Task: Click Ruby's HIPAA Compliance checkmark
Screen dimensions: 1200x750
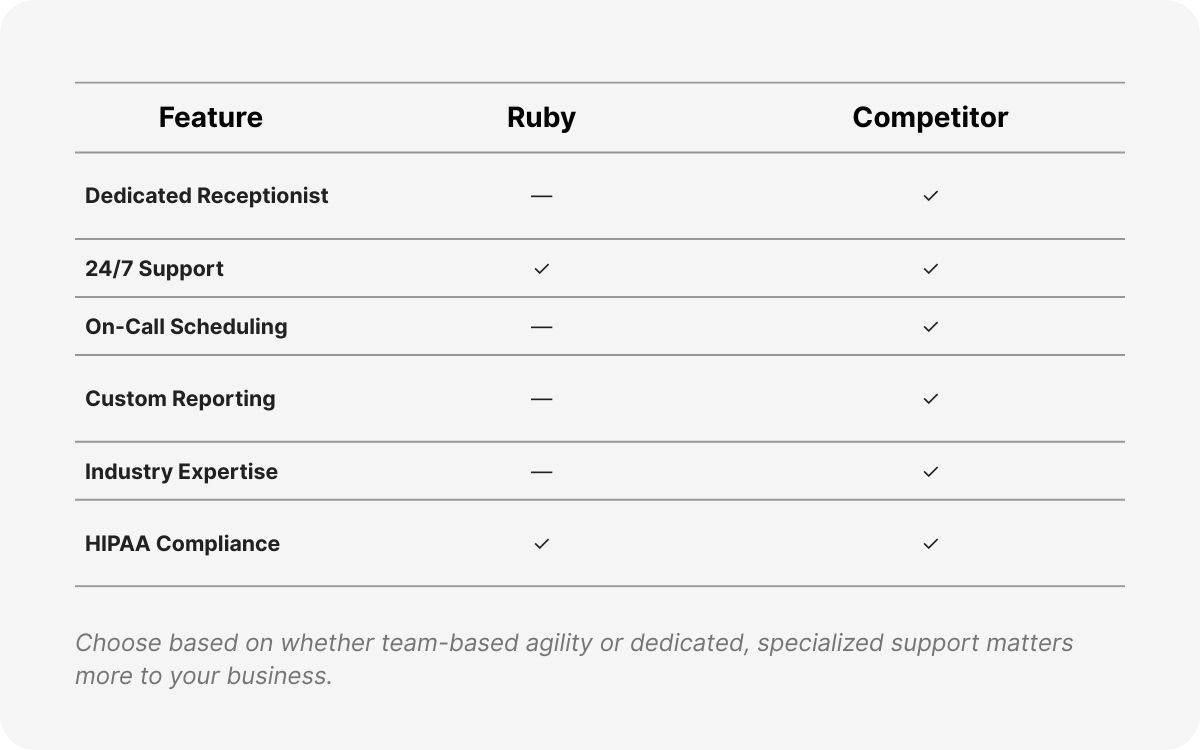Action: (541, 544)
